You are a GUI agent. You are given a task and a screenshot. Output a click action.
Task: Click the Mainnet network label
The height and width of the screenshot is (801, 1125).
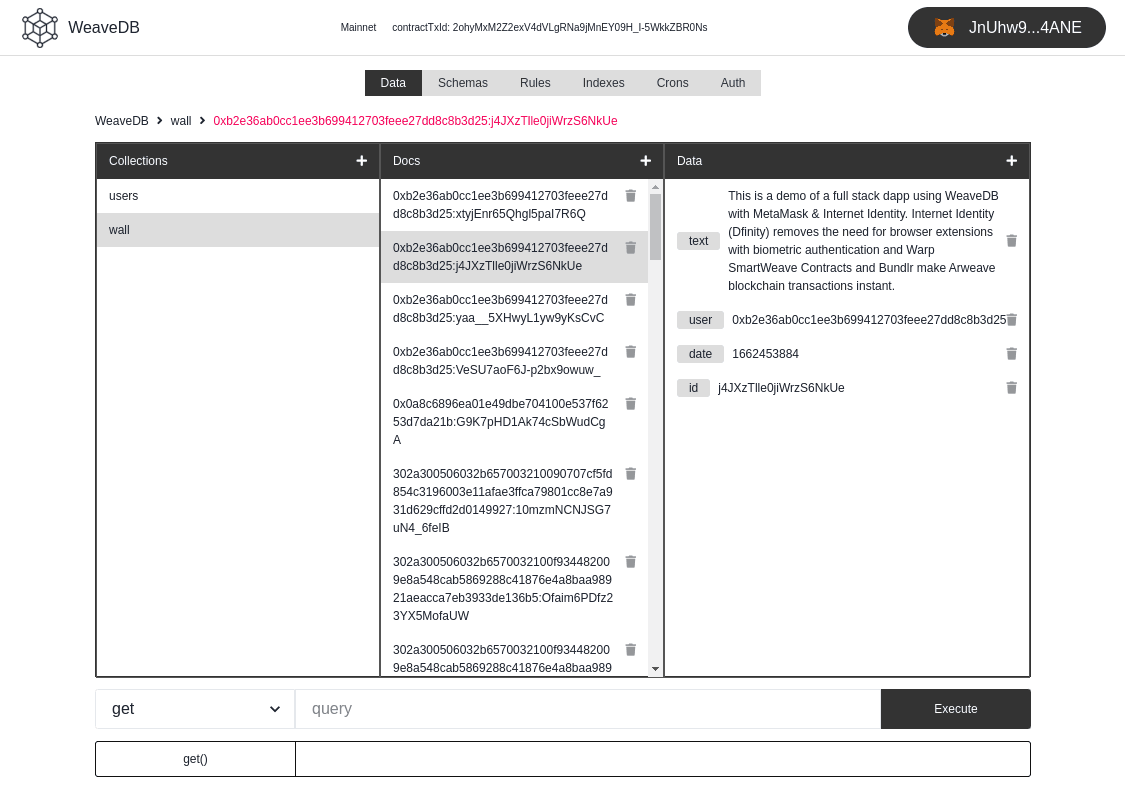pyautogui.click(x=358, y=27)
